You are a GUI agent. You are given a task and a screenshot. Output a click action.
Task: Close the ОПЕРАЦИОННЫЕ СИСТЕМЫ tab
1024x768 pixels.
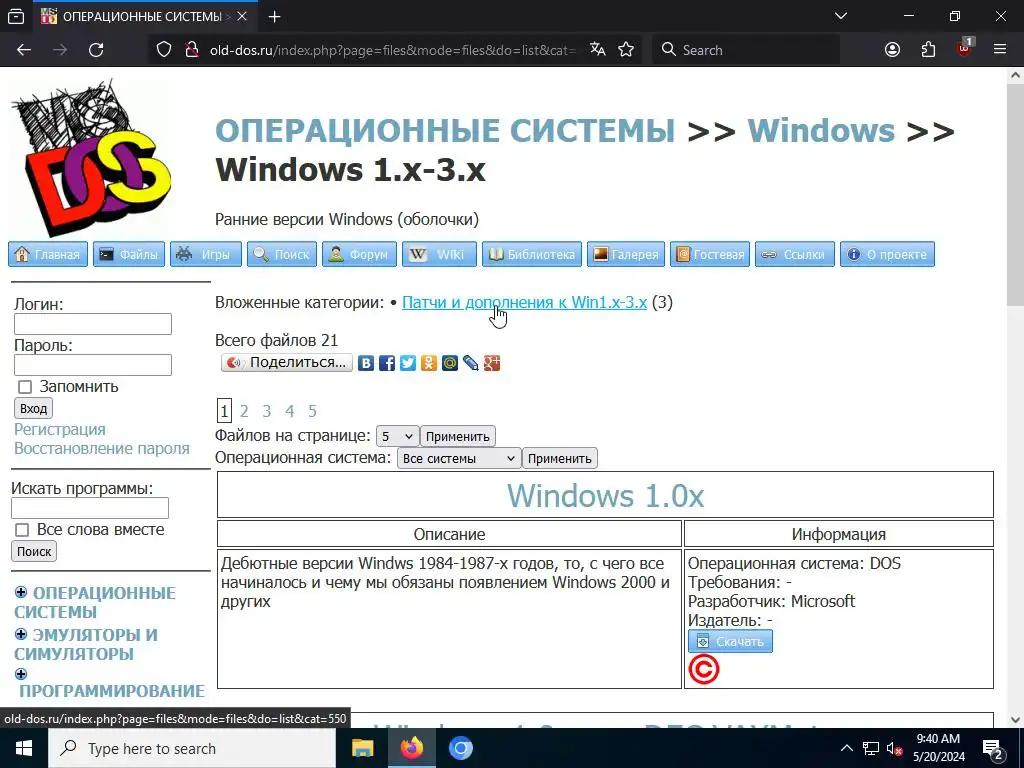point(242,16)
